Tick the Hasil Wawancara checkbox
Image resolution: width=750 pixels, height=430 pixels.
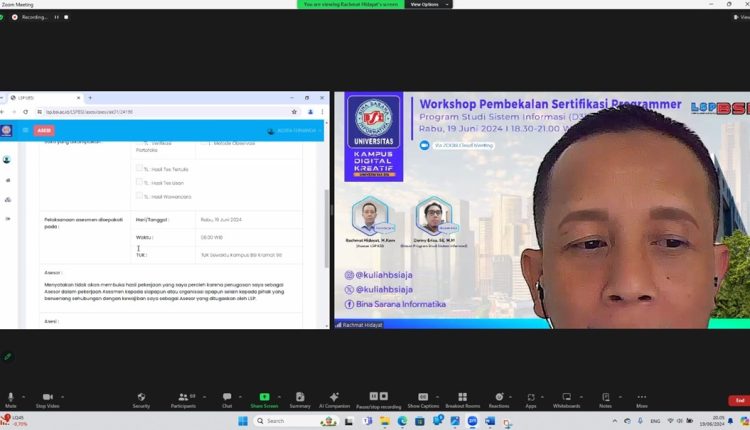click(x=139, y=195)
